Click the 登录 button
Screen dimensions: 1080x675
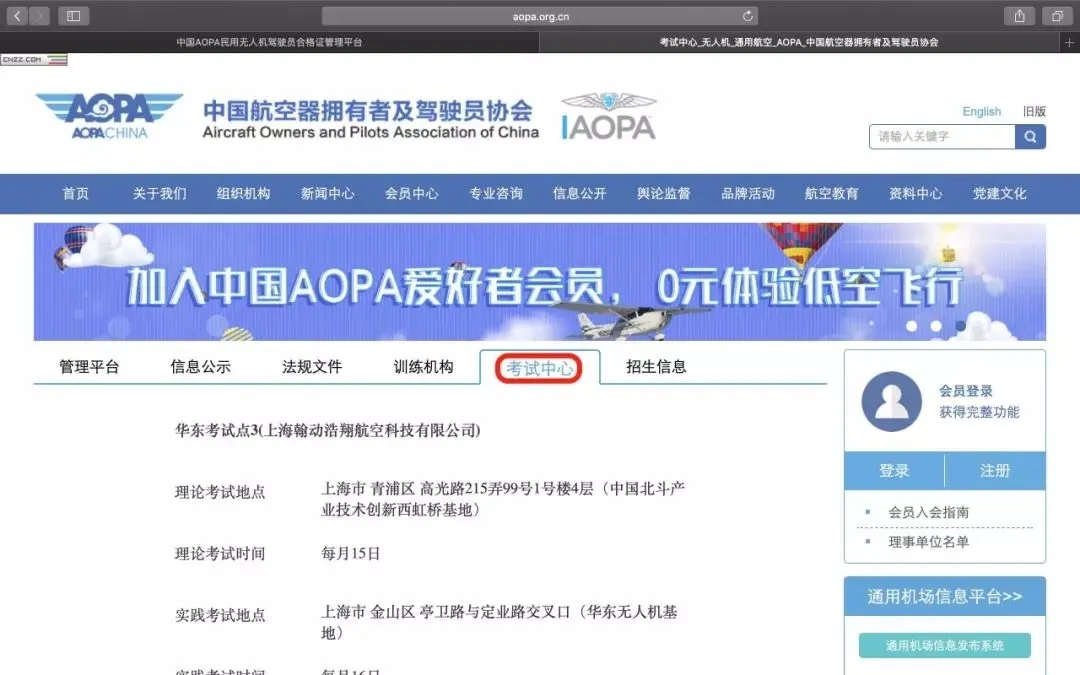pos(894,470)
